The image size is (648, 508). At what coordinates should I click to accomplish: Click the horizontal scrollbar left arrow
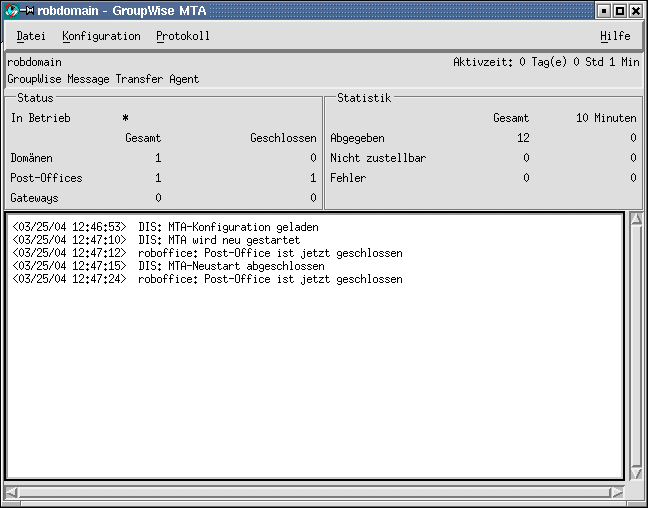11,492
